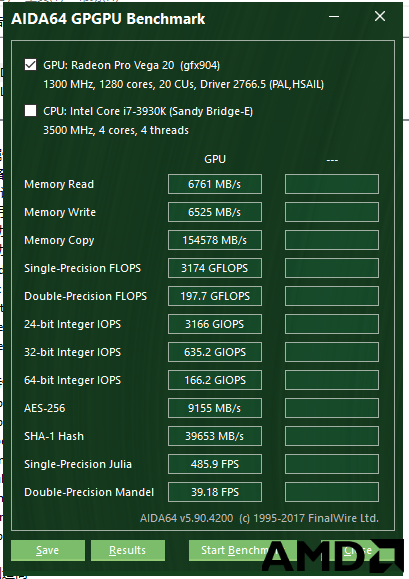
Task: Select the Single-Precision Julia 485.9 FPS box
Action: pyautogui.click(x=215, y=464)
